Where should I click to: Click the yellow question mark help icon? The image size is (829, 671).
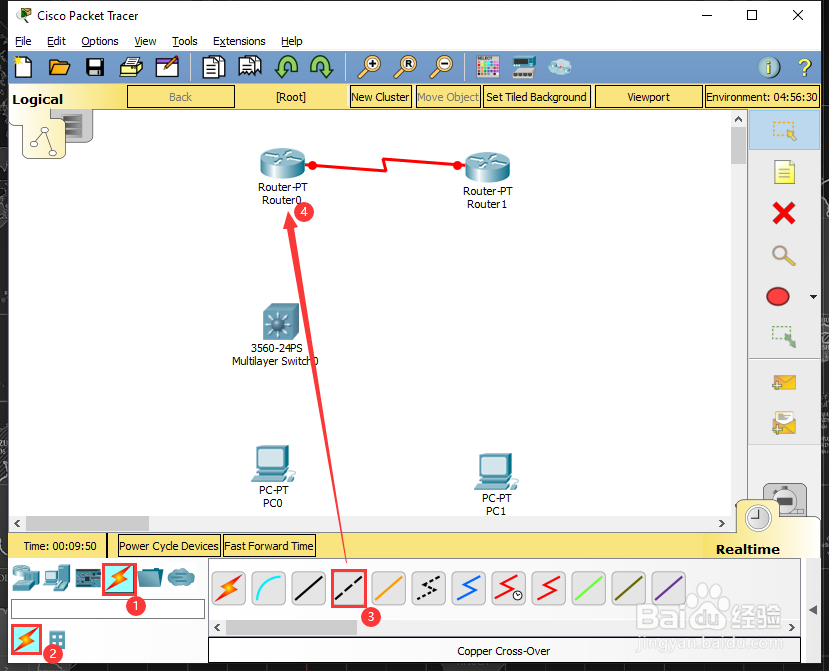(804, 67)
